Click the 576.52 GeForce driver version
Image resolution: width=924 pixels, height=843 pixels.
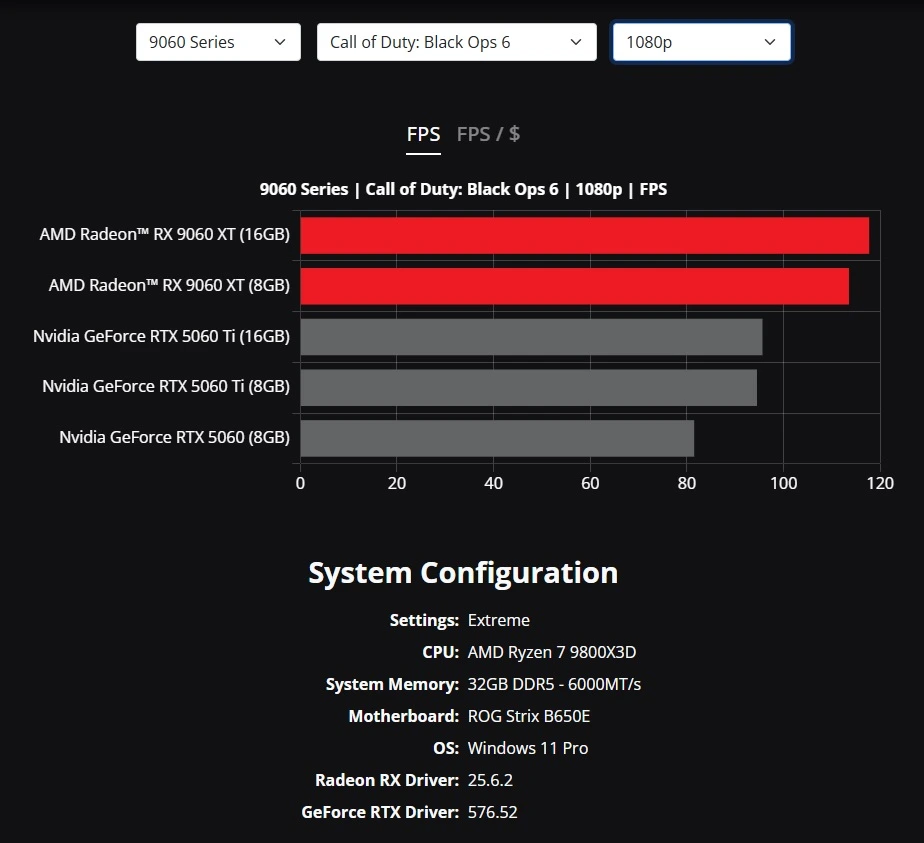pos(493,812)
